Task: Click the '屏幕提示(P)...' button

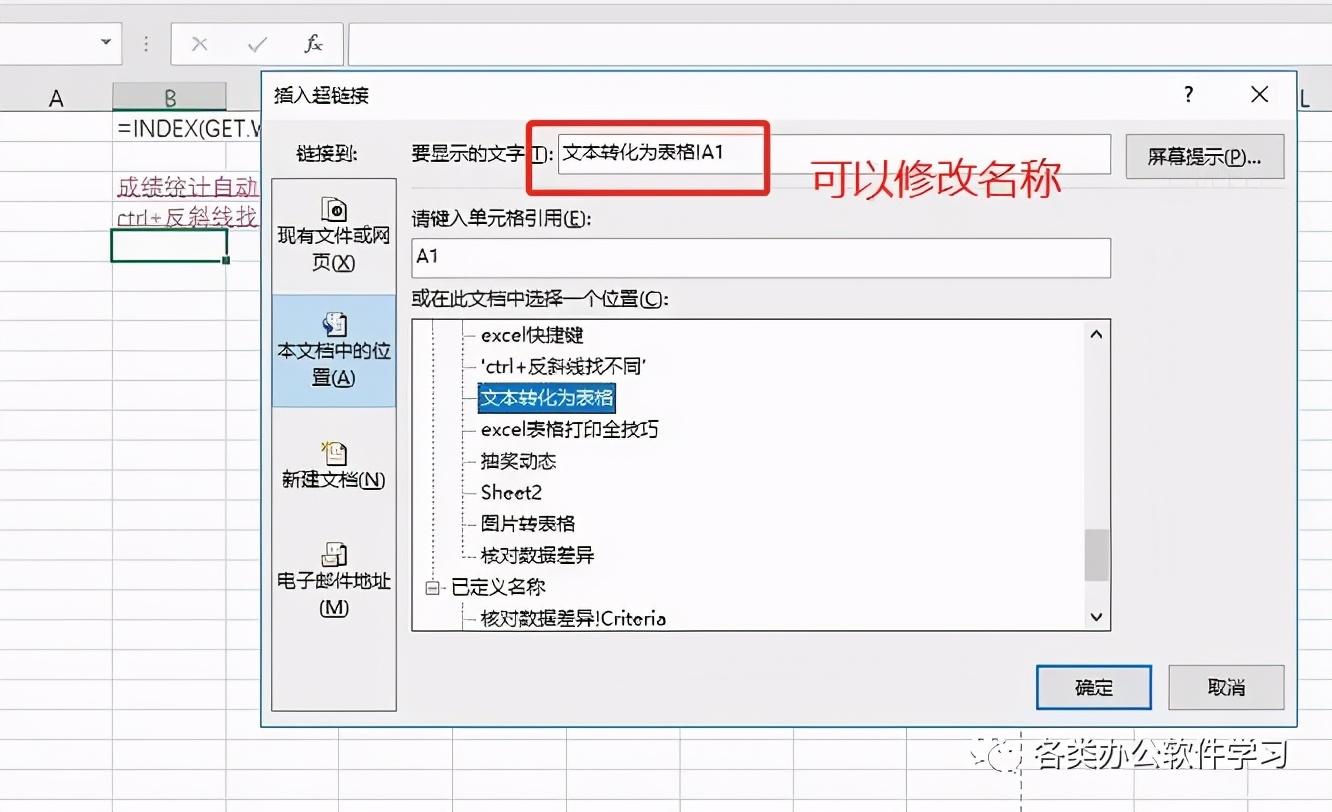Action: tap(1204, 157)
